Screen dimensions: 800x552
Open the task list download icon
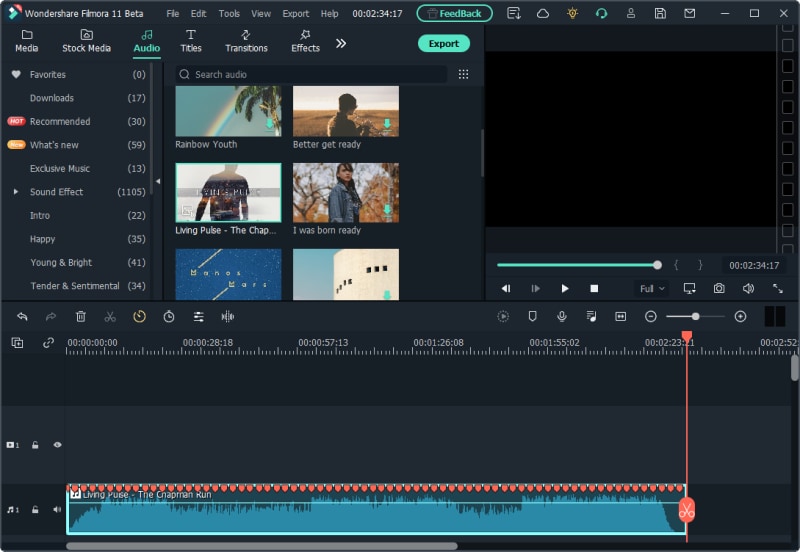(514, 13)
